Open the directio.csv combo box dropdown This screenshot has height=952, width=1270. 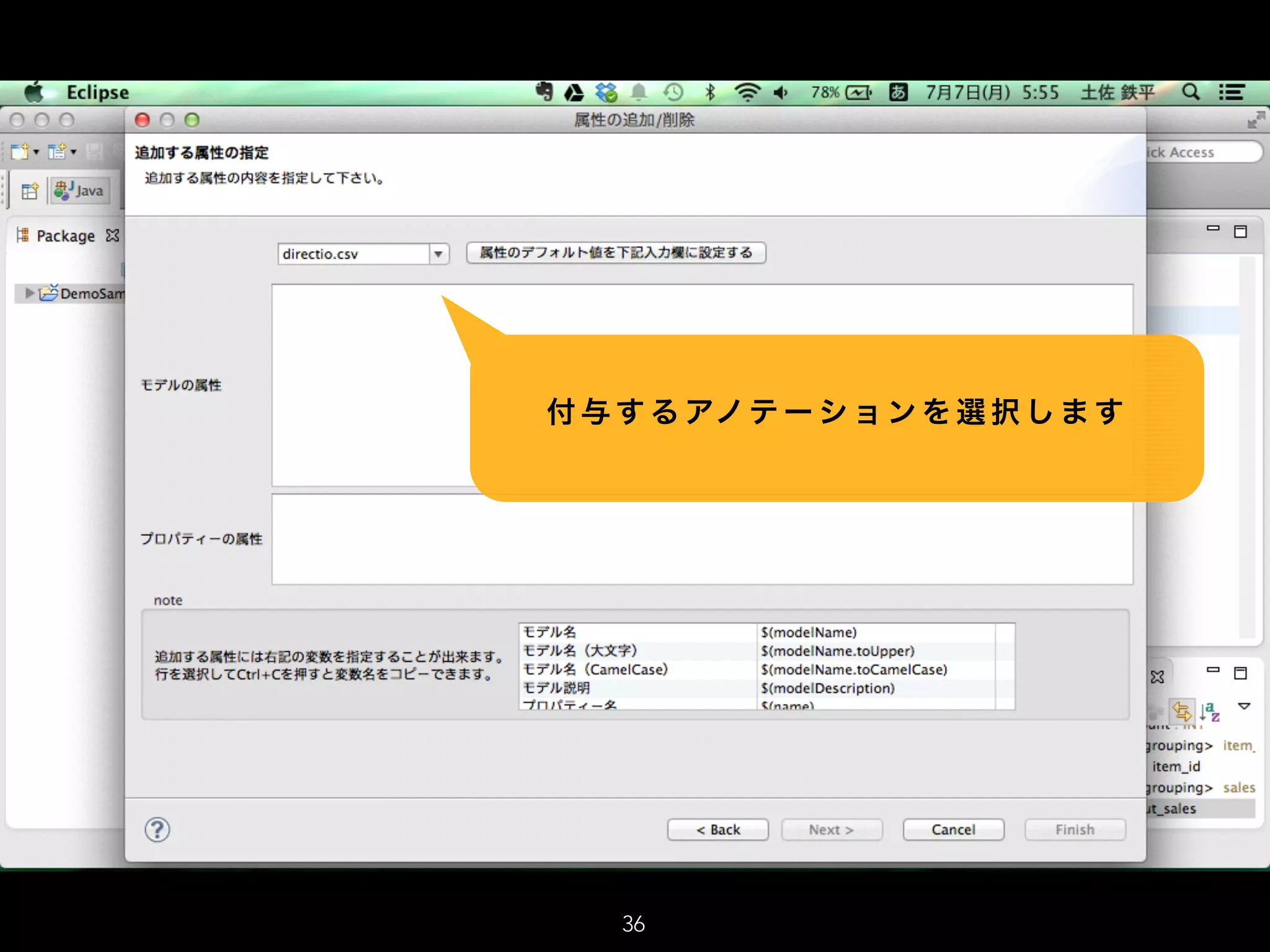point(438,254)
